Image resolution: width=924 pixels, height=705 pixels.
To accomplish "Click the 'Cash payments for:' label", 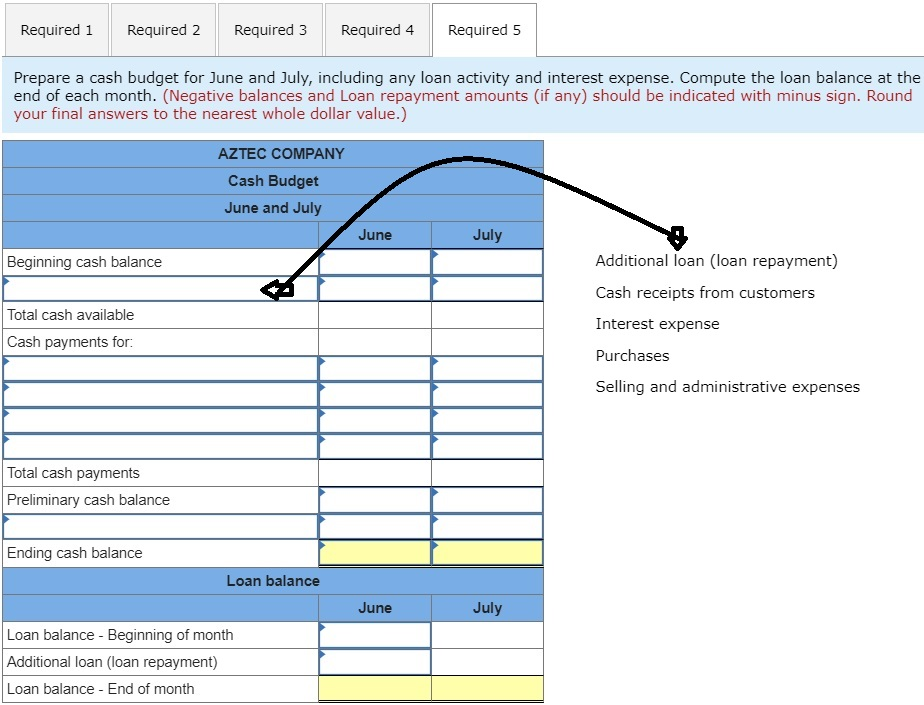I will coord(70,342).
